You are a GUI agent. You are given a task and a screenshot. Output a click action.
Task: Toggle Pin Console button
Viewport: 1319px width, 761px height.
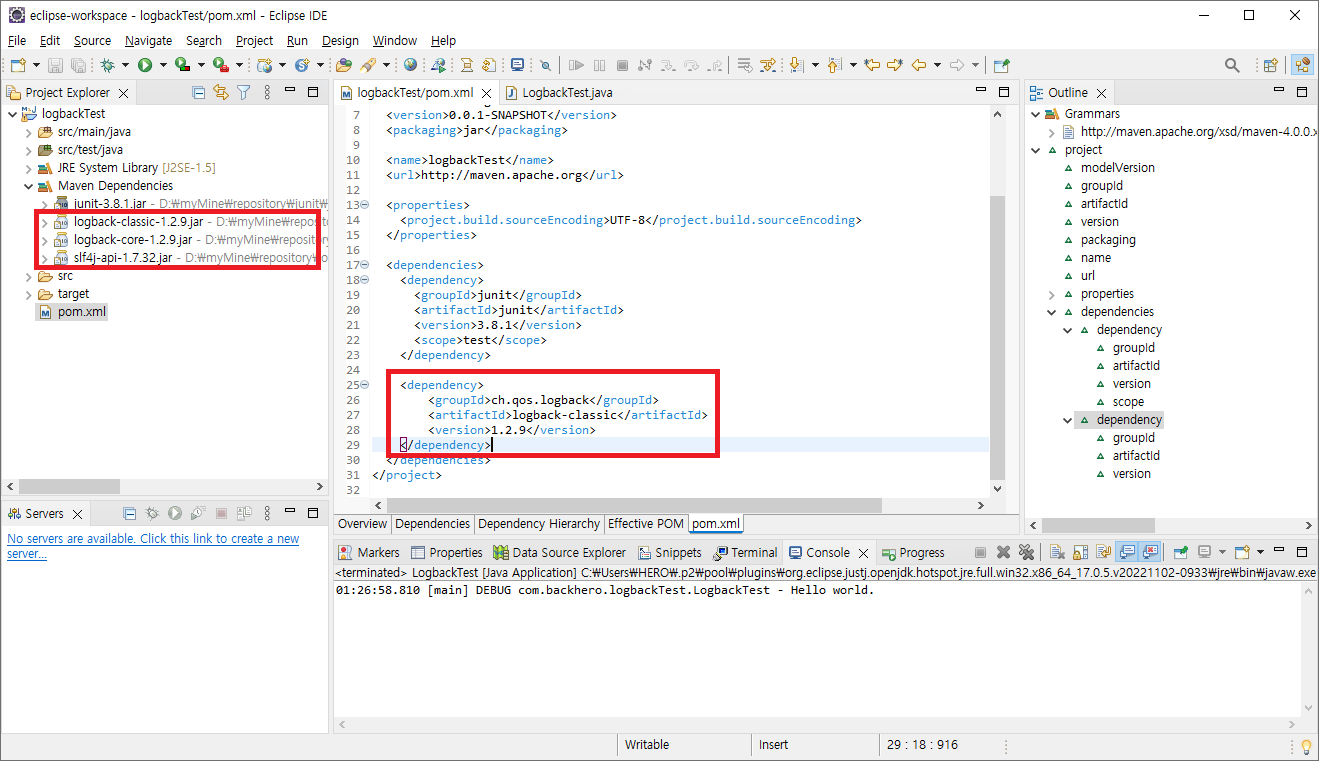point(1180,552)
